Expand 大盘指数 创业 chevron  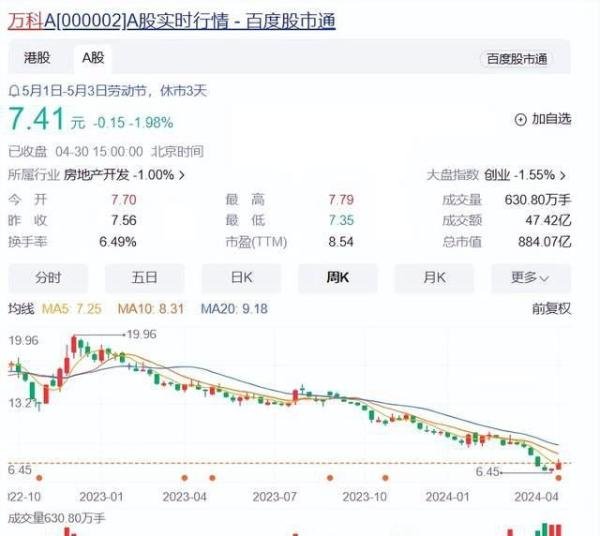[563, 176]
